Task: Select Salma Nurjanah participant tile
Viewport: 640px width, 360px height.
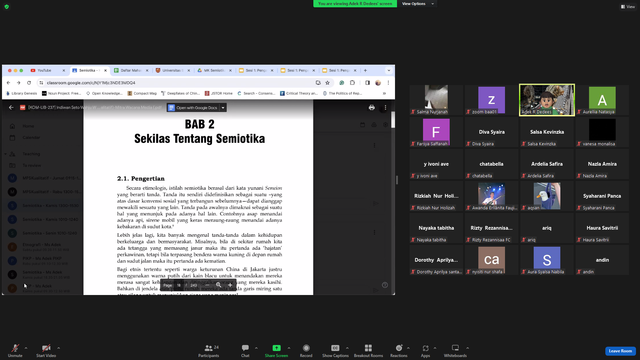Action: (436, 100)
